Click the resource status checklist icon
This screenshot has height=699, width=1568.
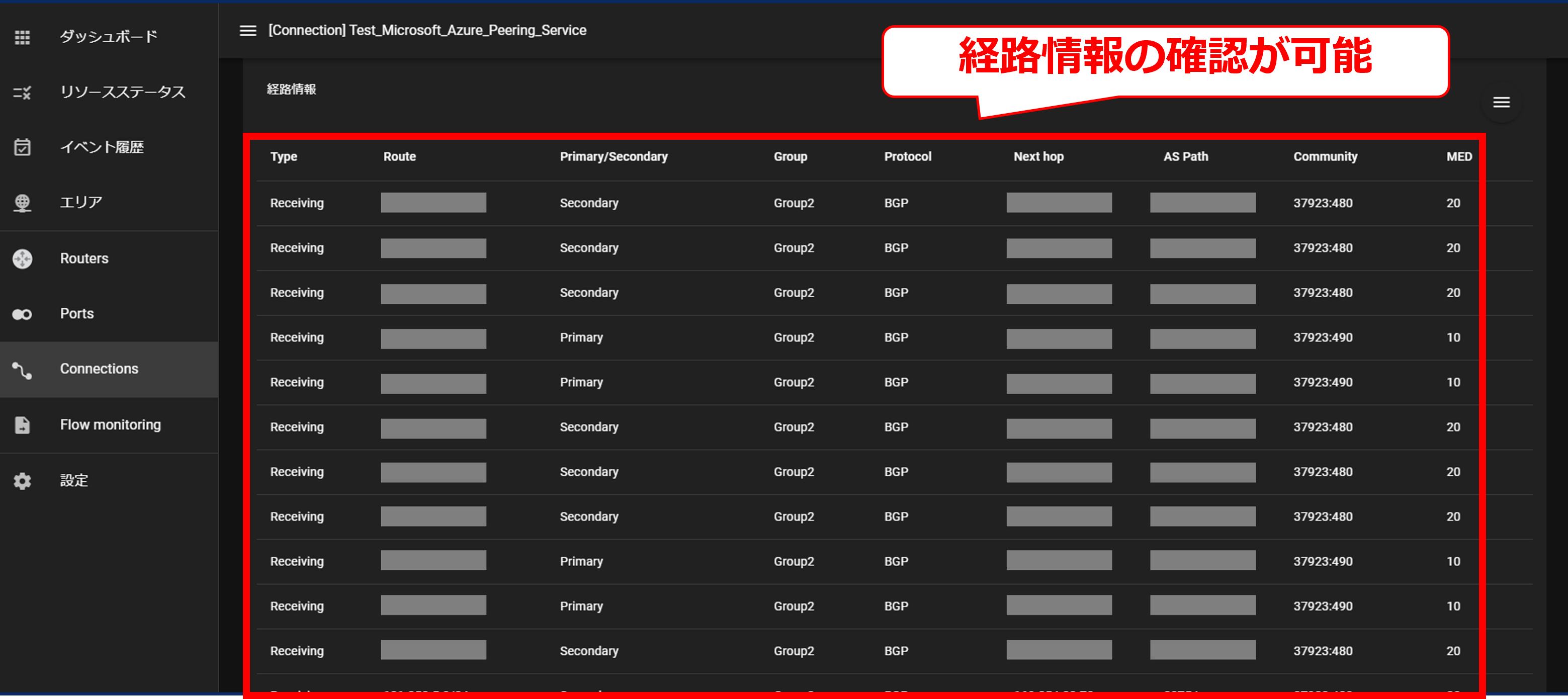pos(23,93)
